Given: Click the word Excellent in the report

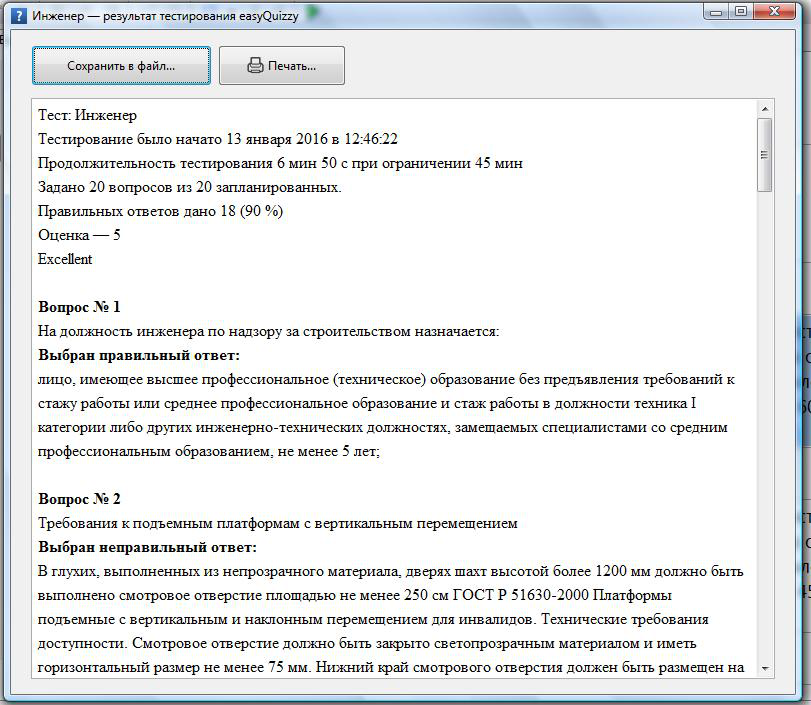Looking at the screenshot, I should pos(65,261).
